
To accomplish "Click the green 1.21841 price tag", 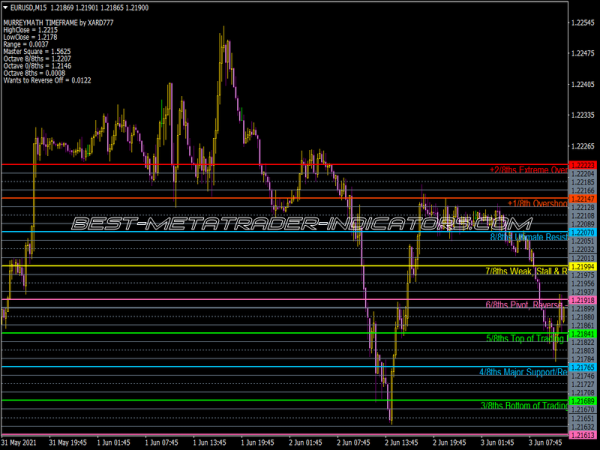I will coord(582,334).
